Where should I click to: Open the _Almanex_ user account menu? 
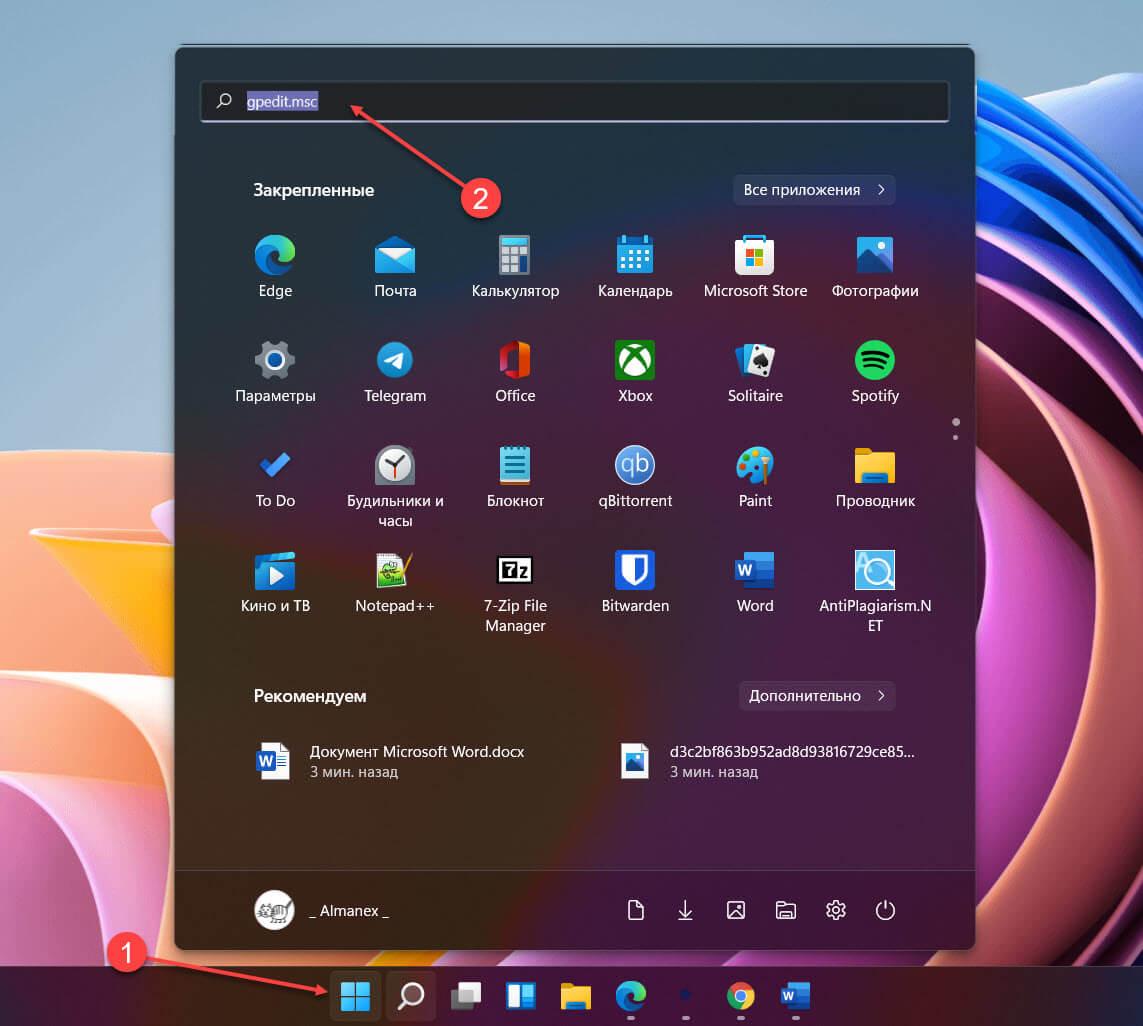point(321,910)
